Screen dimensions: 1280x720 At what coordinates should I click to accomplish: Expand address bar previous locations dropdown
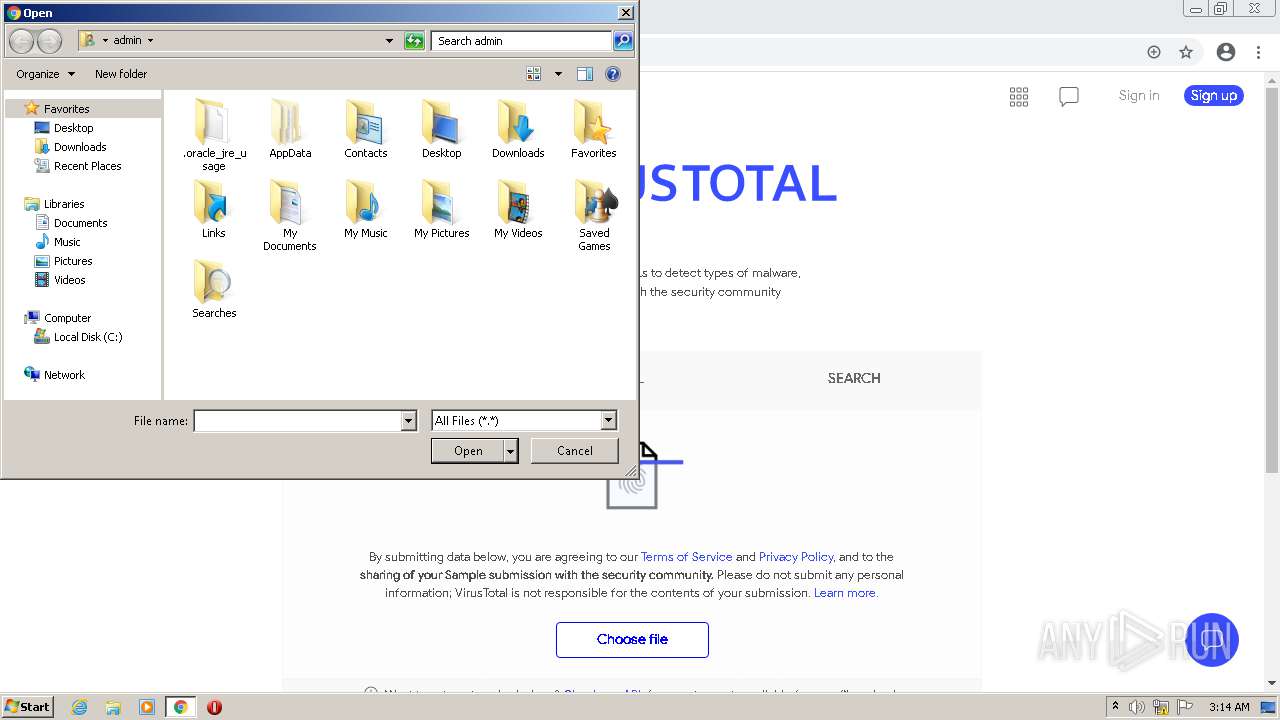(x=389, y=41)
